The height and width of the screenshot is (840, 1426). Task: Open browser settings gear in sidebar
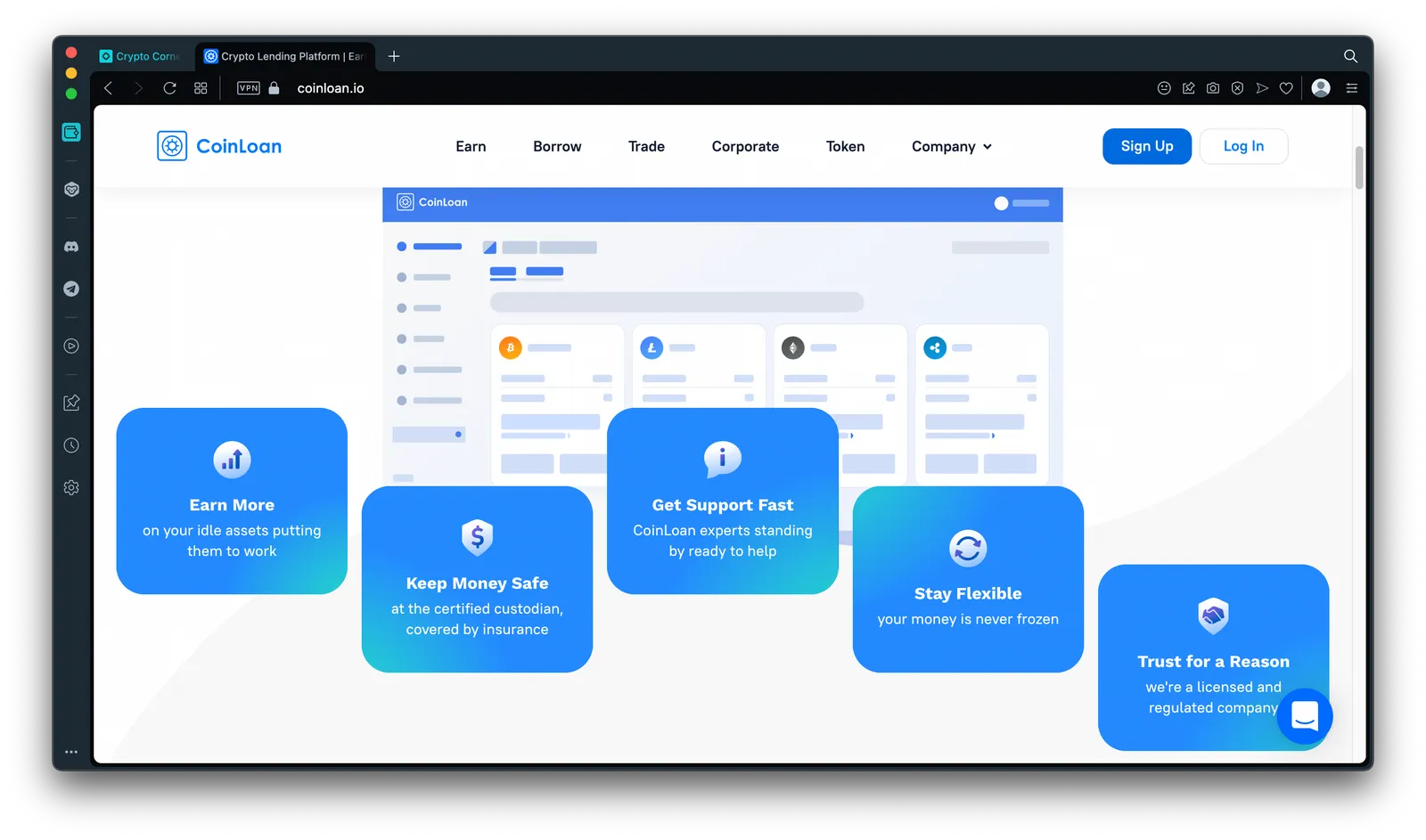click(71, 487)
